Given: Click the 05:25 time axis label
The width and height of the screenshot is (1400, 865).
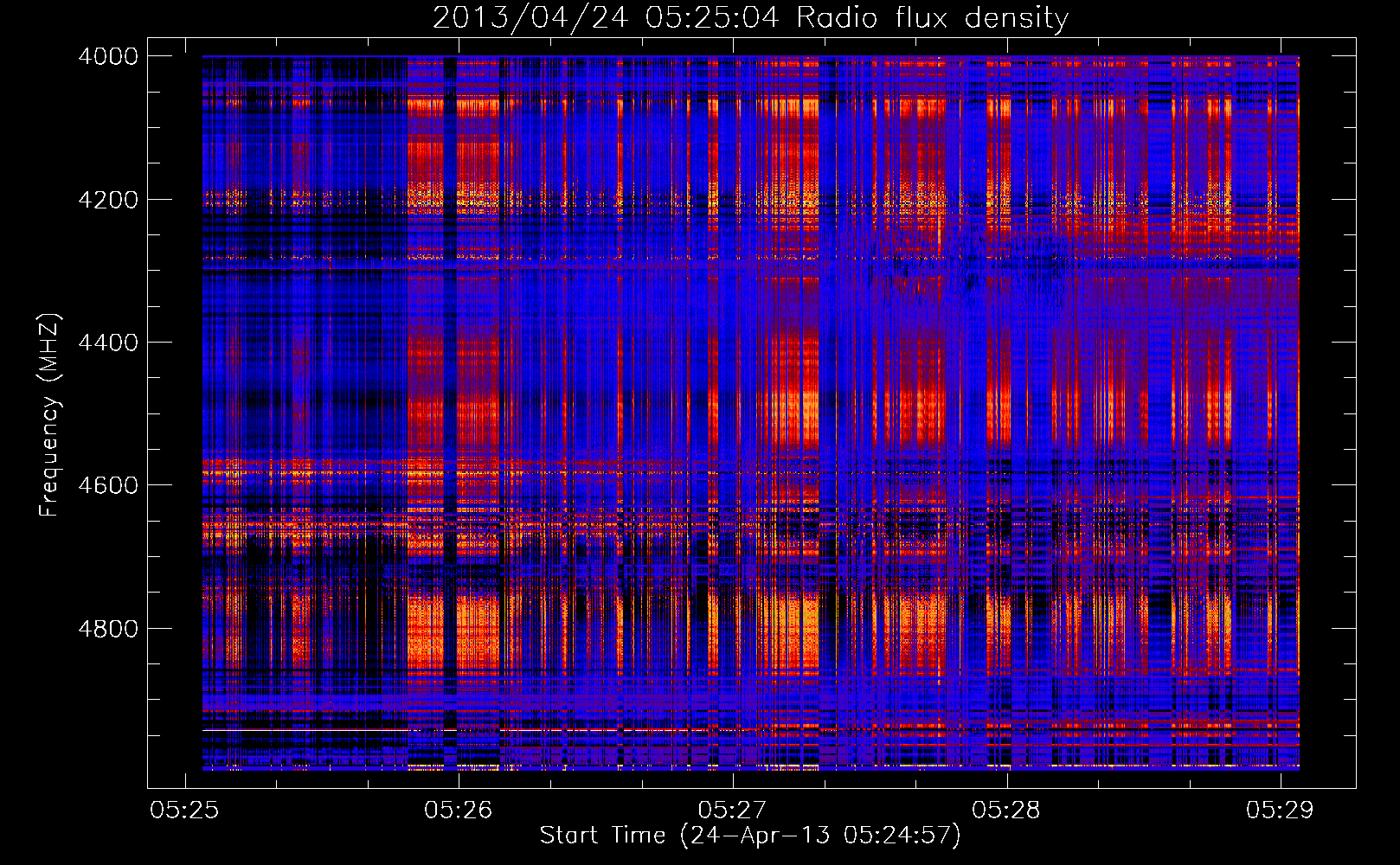Looking at the screenshot, I should [184, 810].
